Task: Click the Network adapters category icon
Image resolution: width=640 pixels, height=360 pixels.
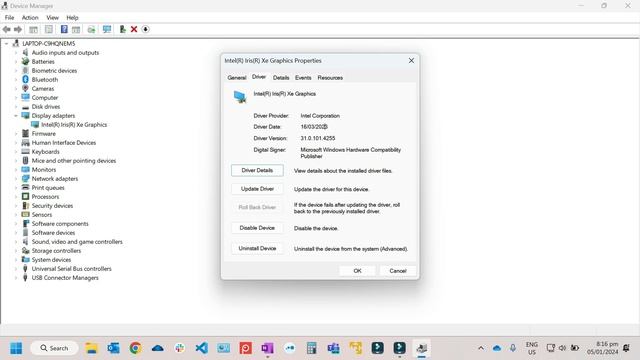Action: (x=25, y=178)
